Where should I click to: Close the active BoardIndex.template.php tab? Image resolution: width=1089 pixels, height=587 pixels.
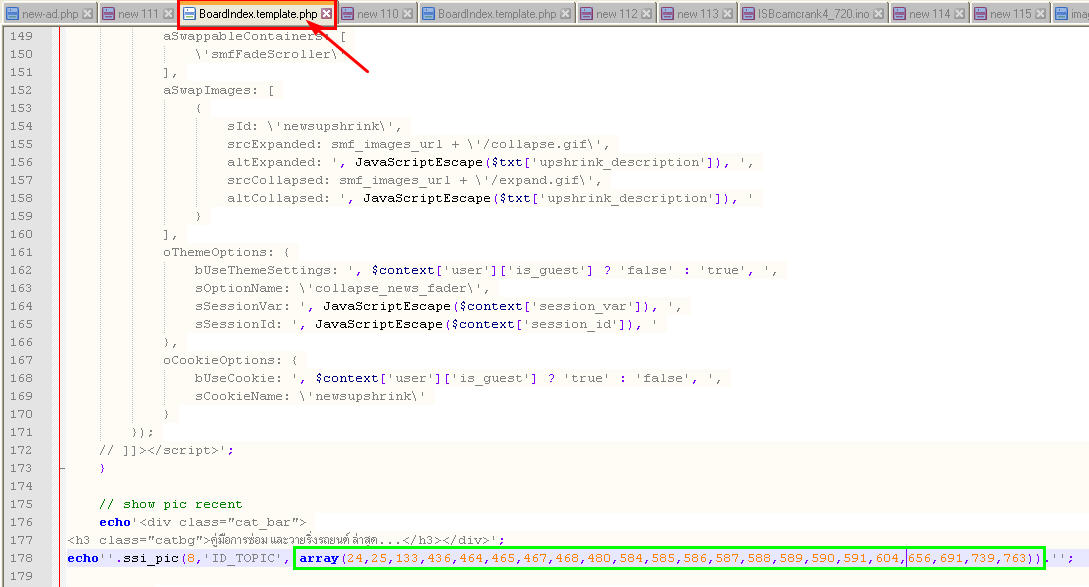(x=326, y=14)
